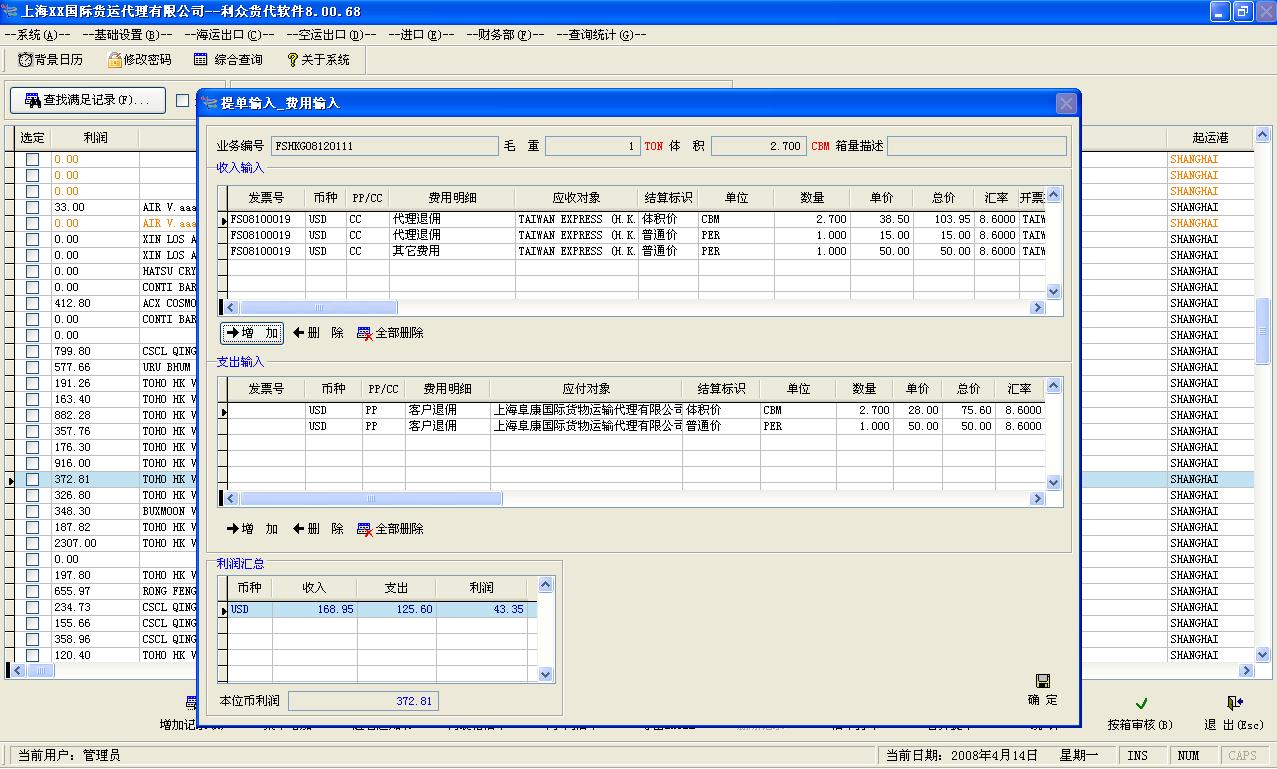Open the 财务部 menu
Screen dimensions: 1277x769
(x=506, y=34)
